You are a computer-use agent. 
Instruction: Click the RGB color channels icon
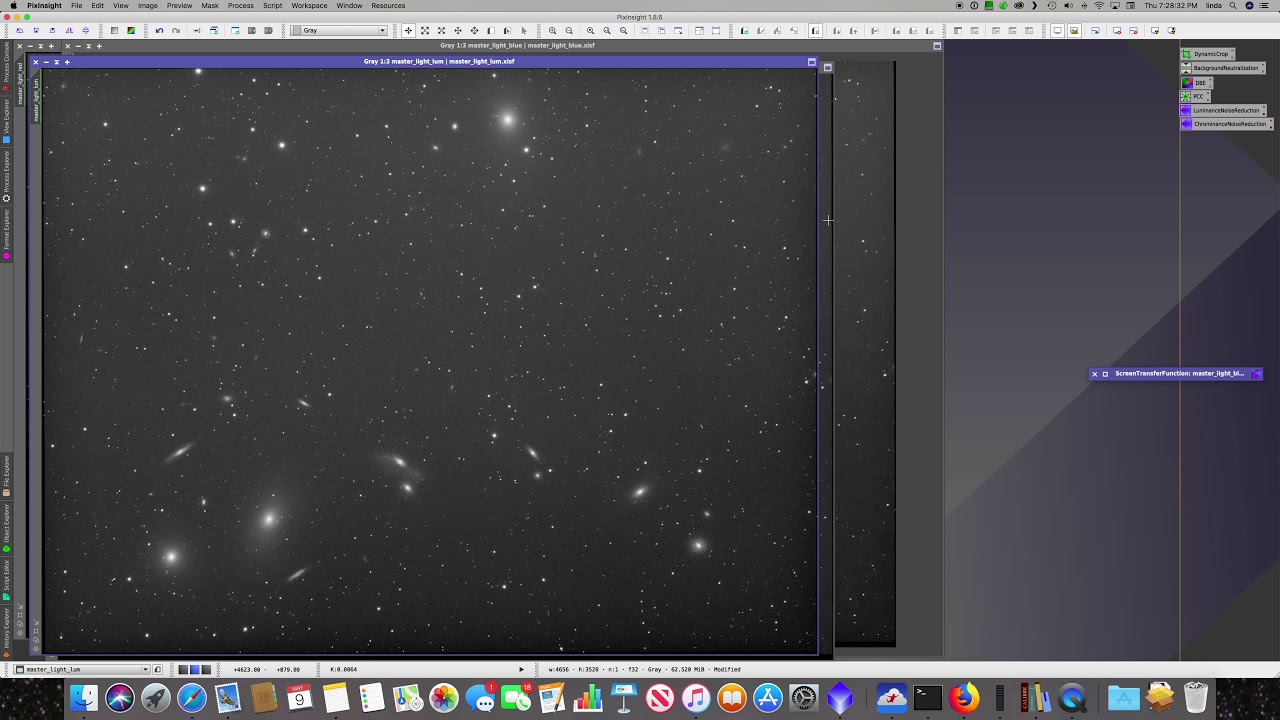(130, 30)
